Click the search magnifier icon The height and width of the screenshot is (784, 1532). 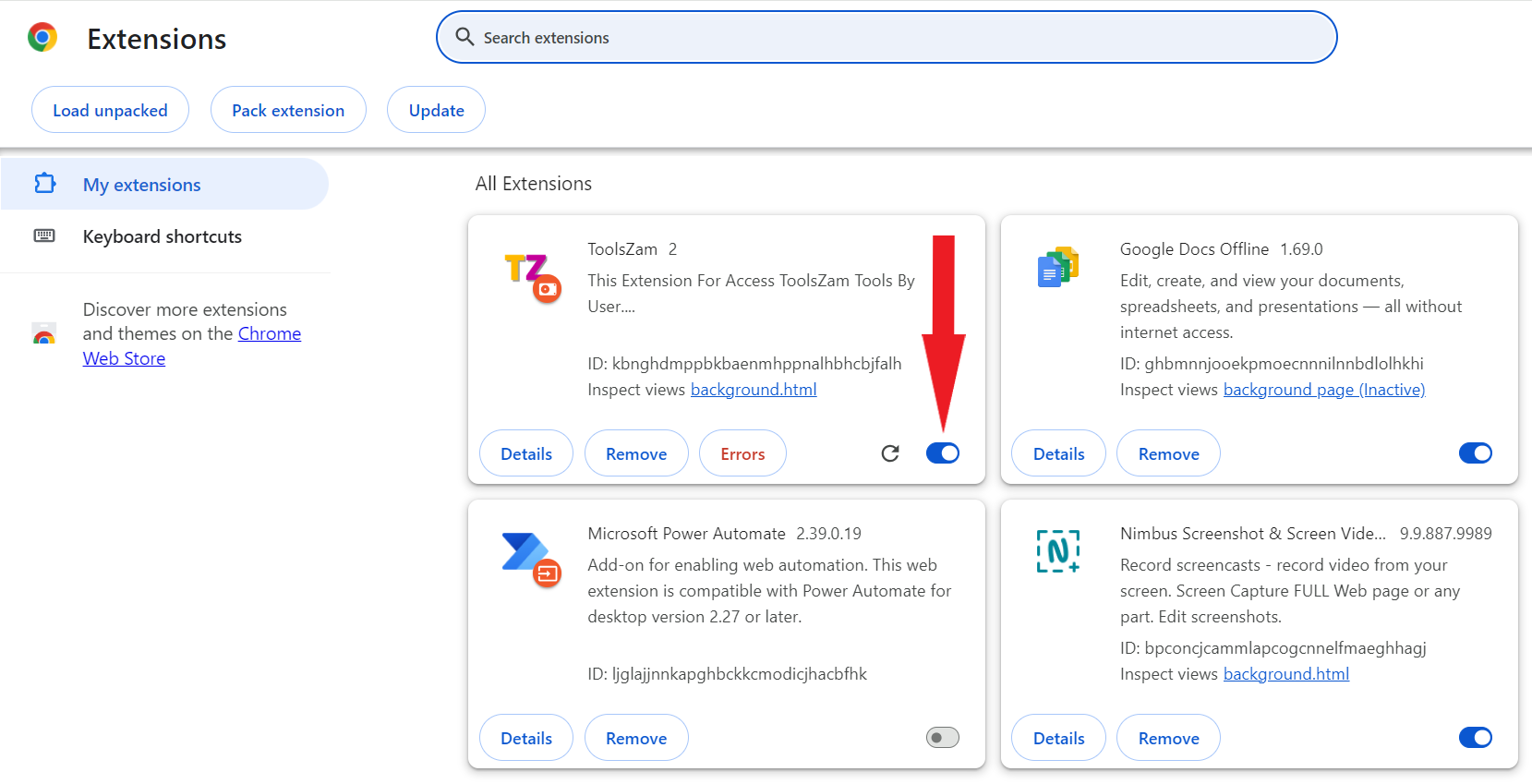(x=464, y=37)
